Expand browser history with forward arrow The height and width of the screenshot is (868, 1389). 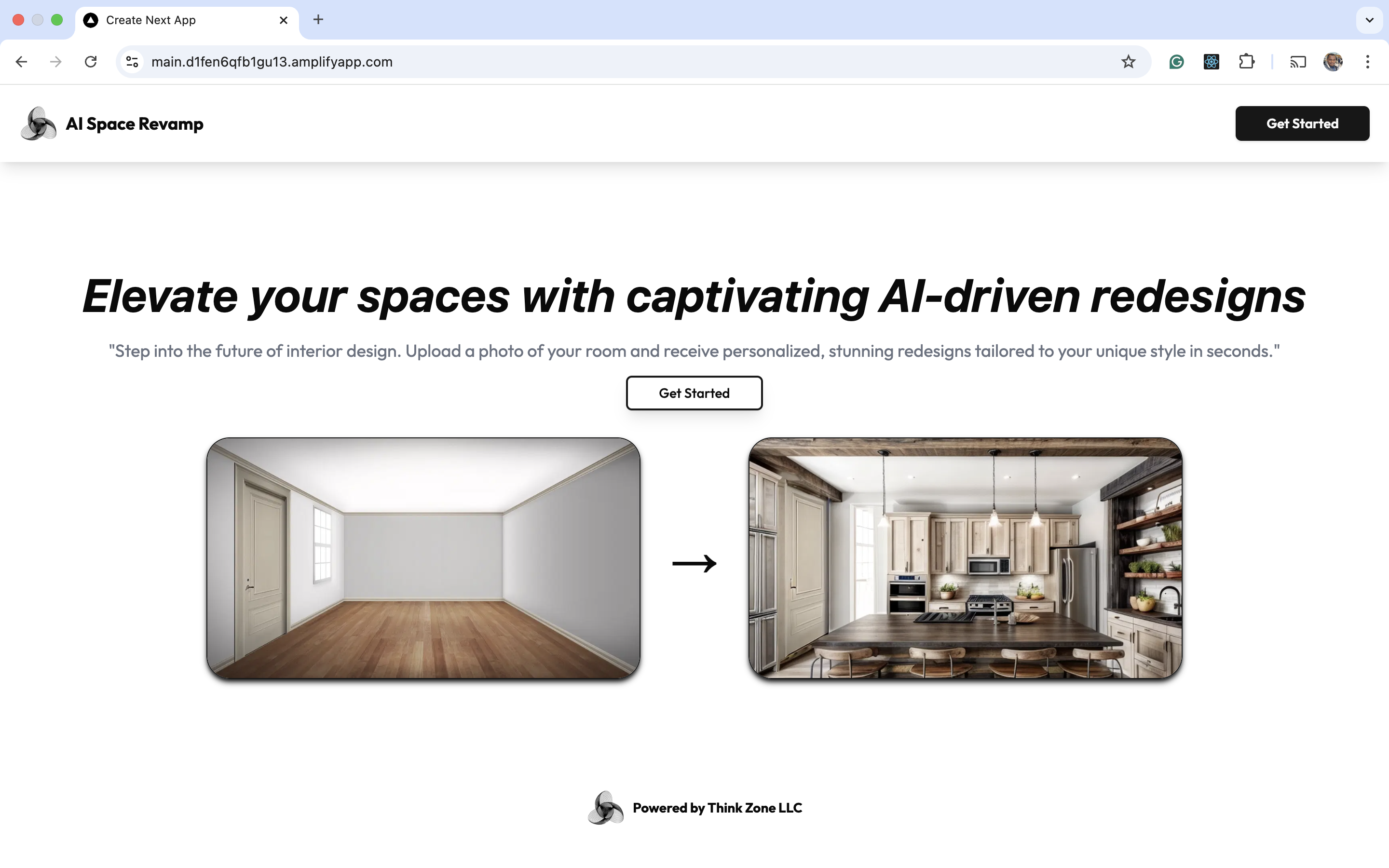pyautogui.click(x=55, y=61)
